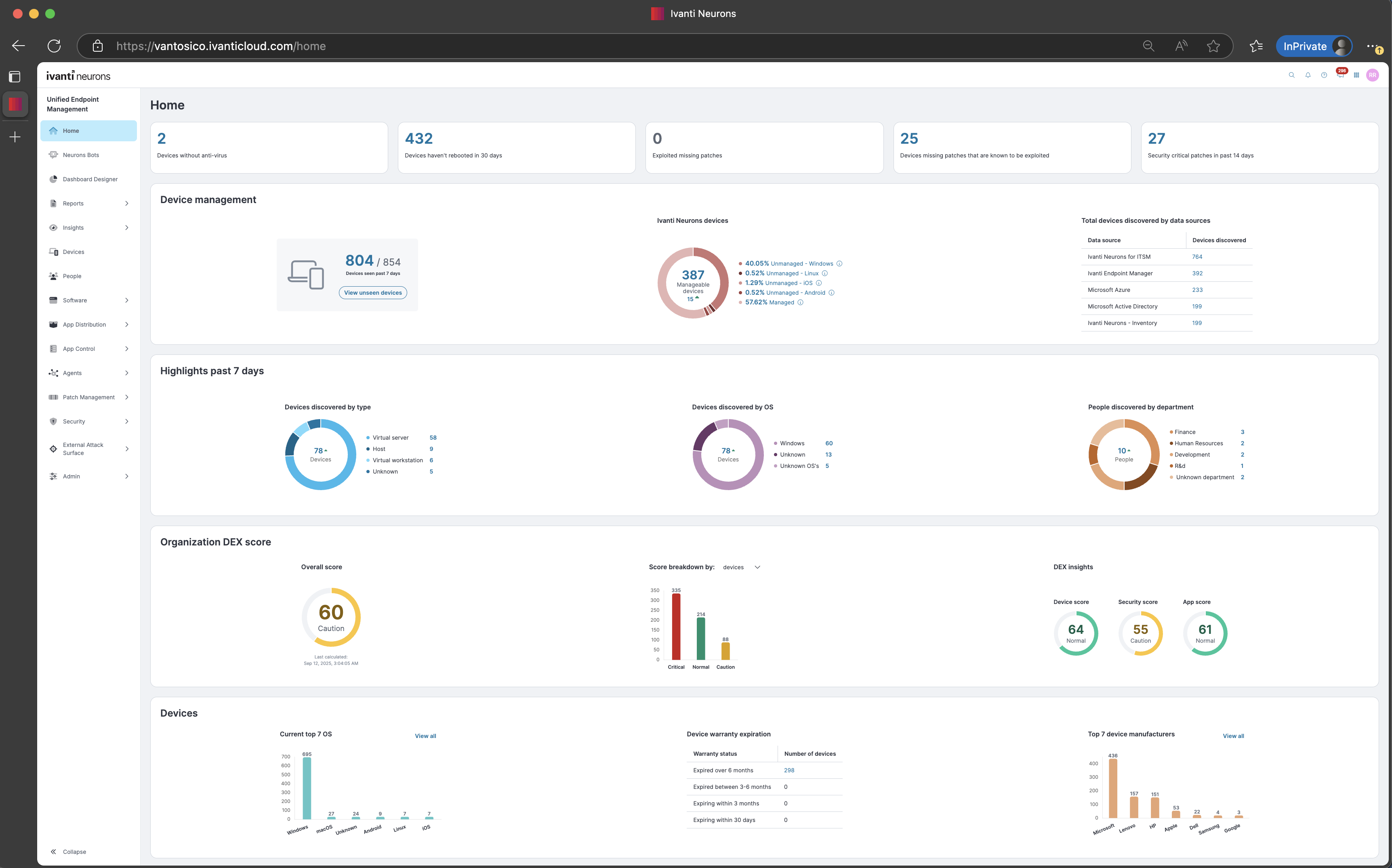The image size is (1392, 868).
Task: Expand the Admin menu chevron
Action: [x=126, y=476]
